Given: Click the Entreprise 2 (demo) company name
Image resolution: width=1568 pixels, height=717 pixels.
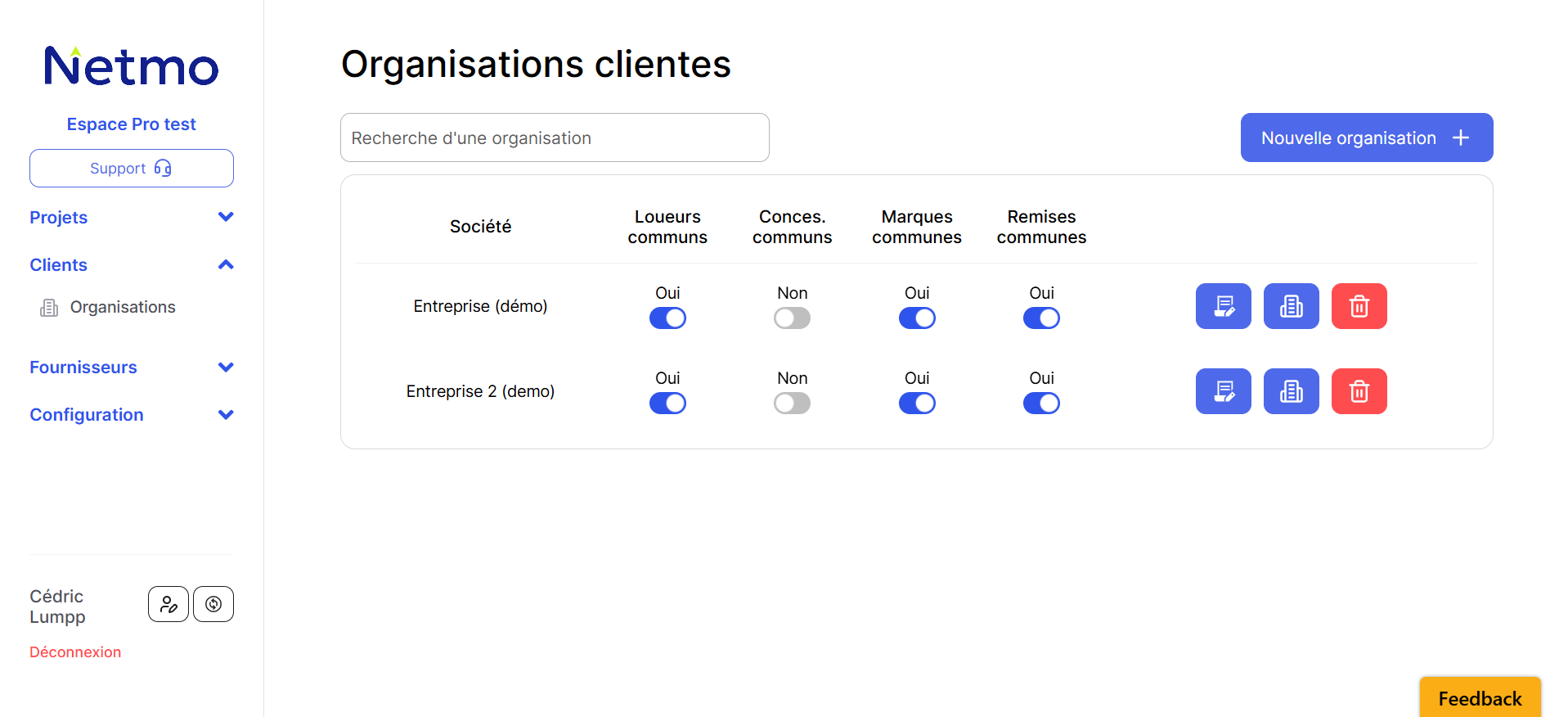Looking at the screenshot, I should click(x=480, y=391).
